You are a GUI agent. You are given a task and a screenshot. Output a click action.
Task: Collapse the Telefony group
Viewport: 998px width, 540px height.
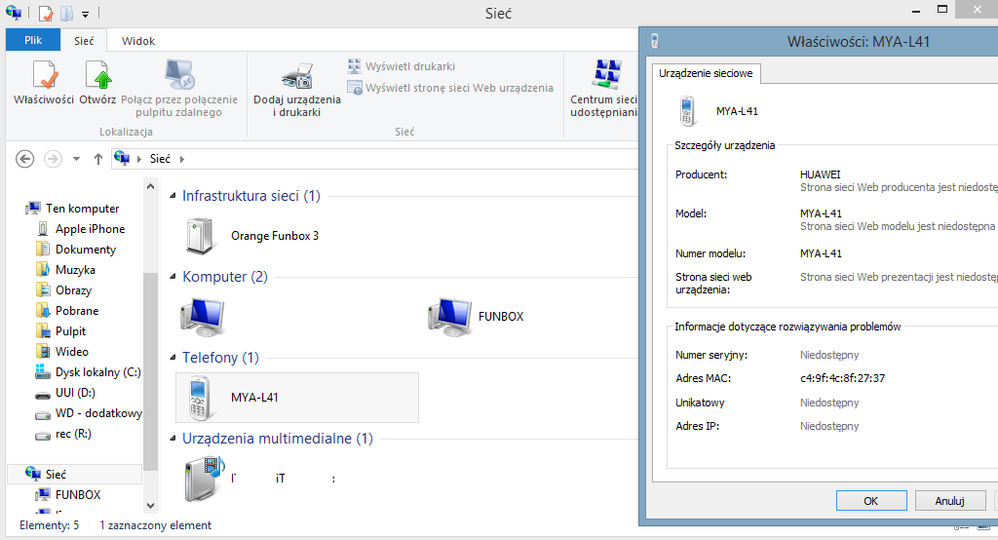click(172, 357)
